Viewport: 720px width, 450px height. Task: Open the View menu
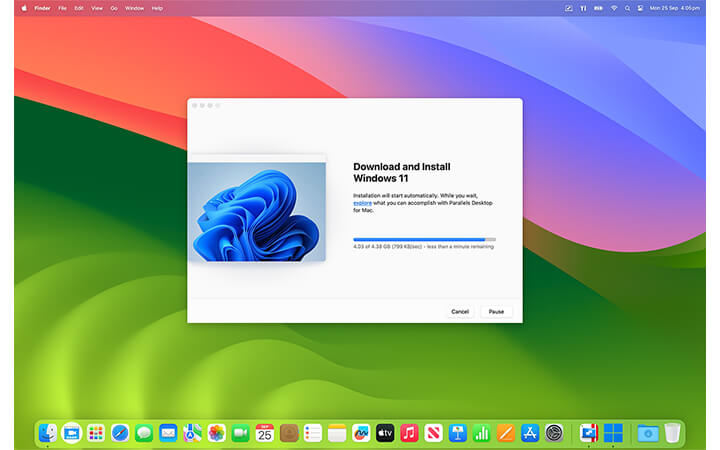click(97, 8)
